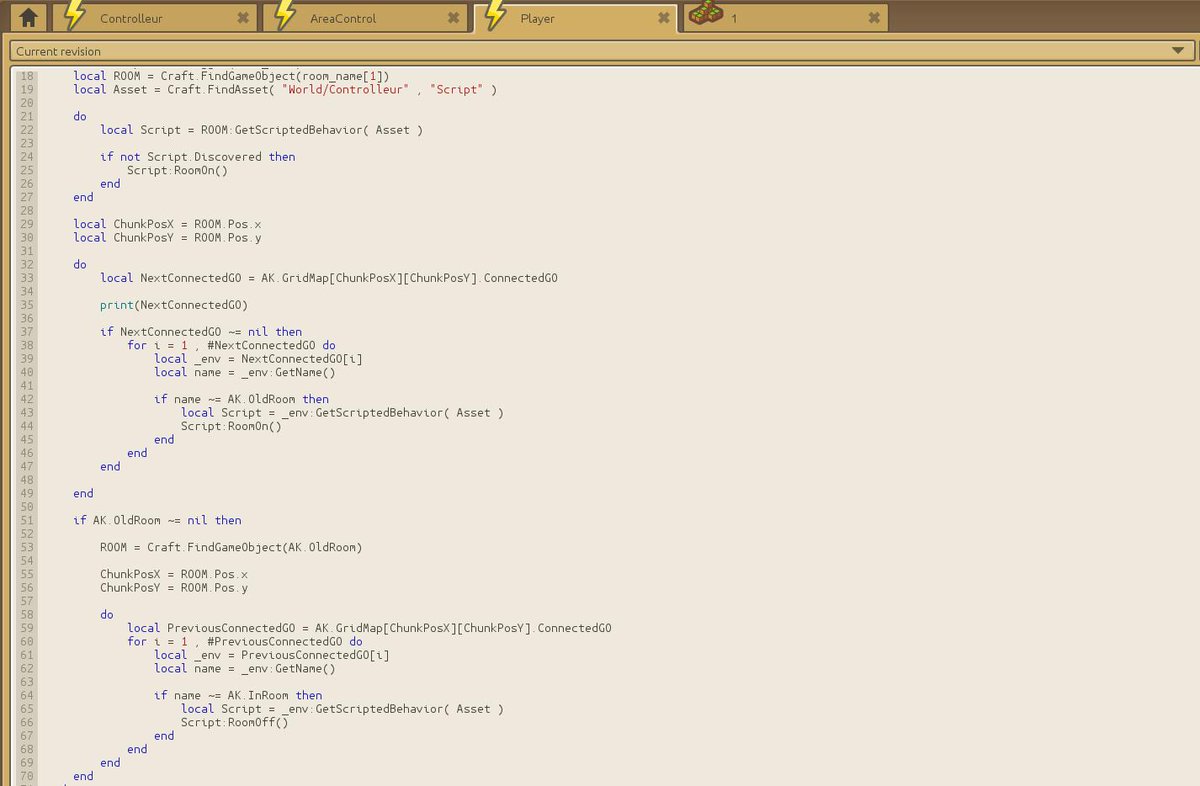The height and width of the screenshot is (786, 1200).
Task: Click 'local _env = NextConnectedGO[i]' line
Action: 258,359
